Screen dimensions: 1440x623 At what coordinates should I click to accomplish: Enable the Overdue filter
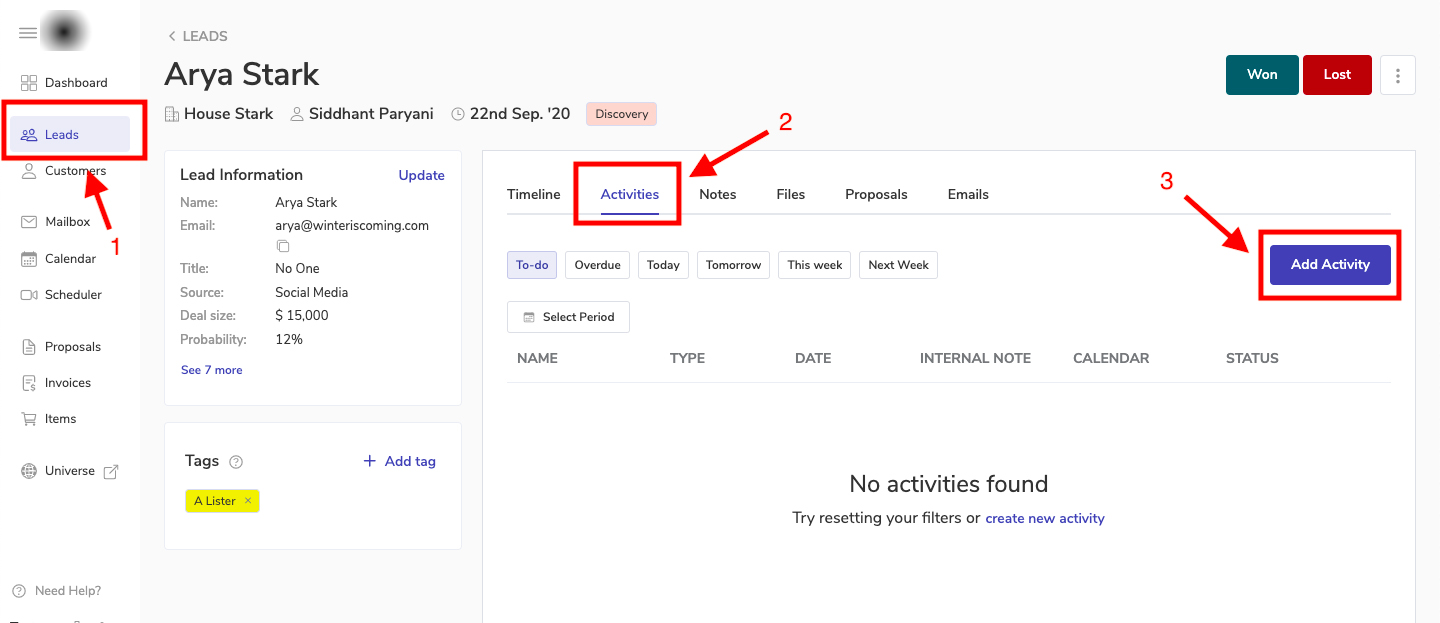[x=597, y=265]
